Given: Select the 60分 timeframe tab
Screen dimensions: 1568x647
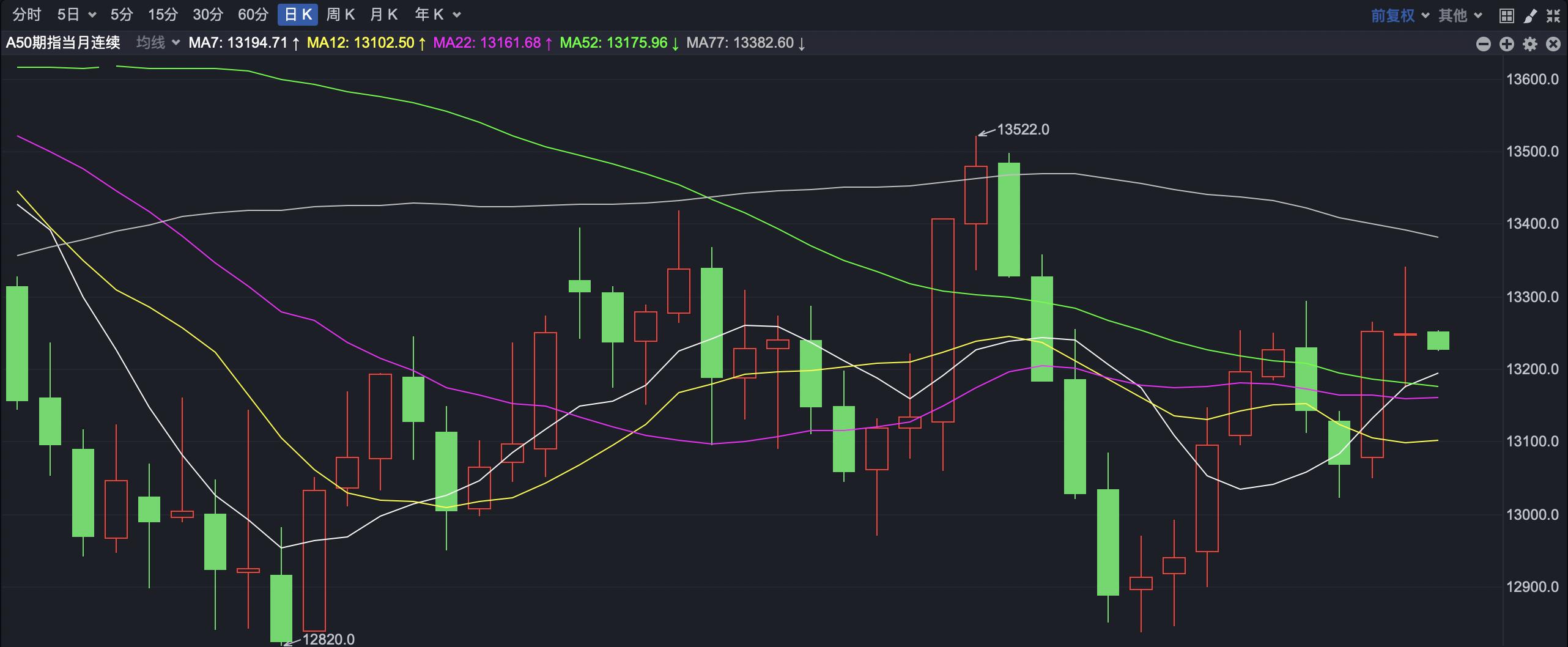Looking at the screenshot, I should pos(253,15).
